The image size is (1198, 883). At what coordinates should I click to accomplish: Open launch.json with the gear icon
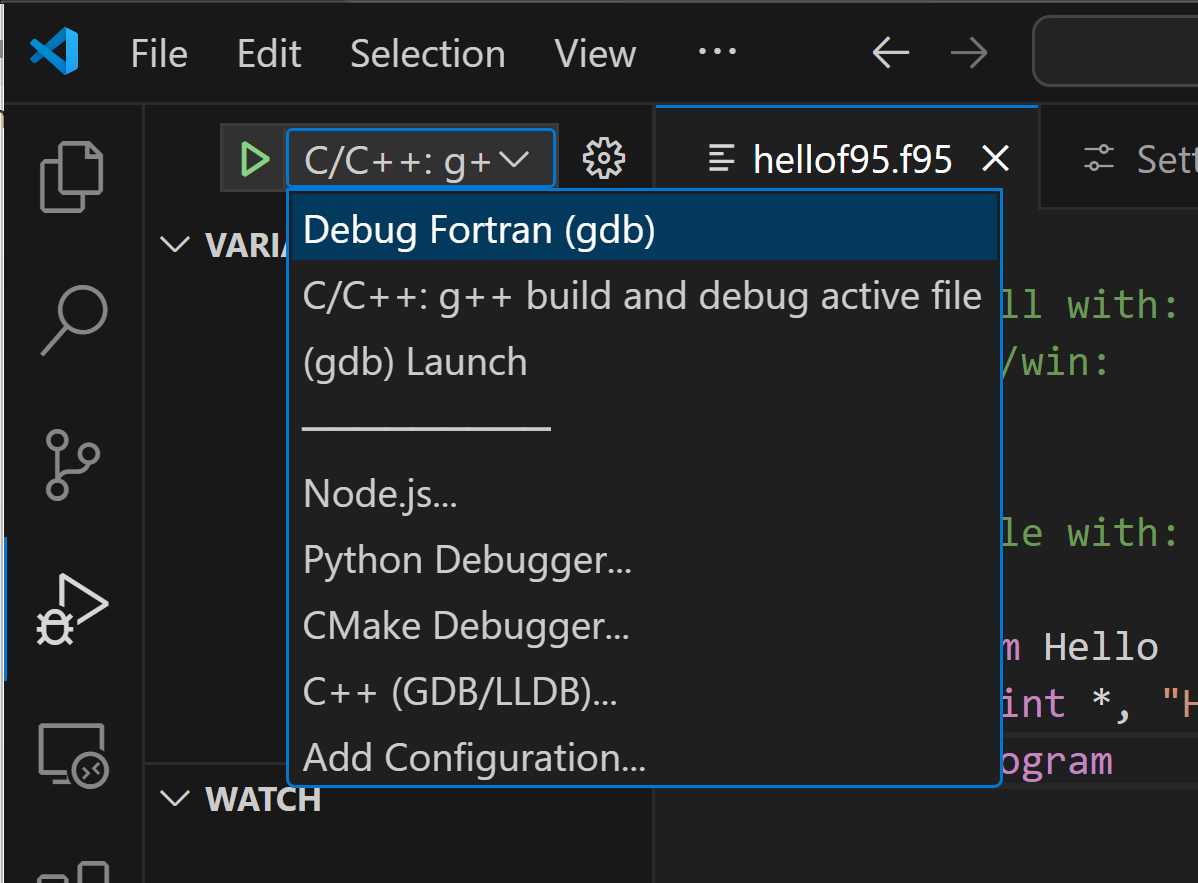603,159
